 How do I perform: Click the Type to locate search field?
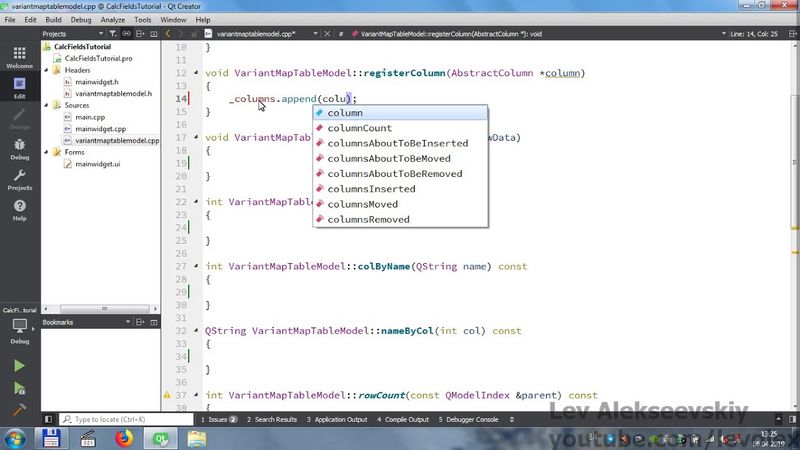(120, 419)
